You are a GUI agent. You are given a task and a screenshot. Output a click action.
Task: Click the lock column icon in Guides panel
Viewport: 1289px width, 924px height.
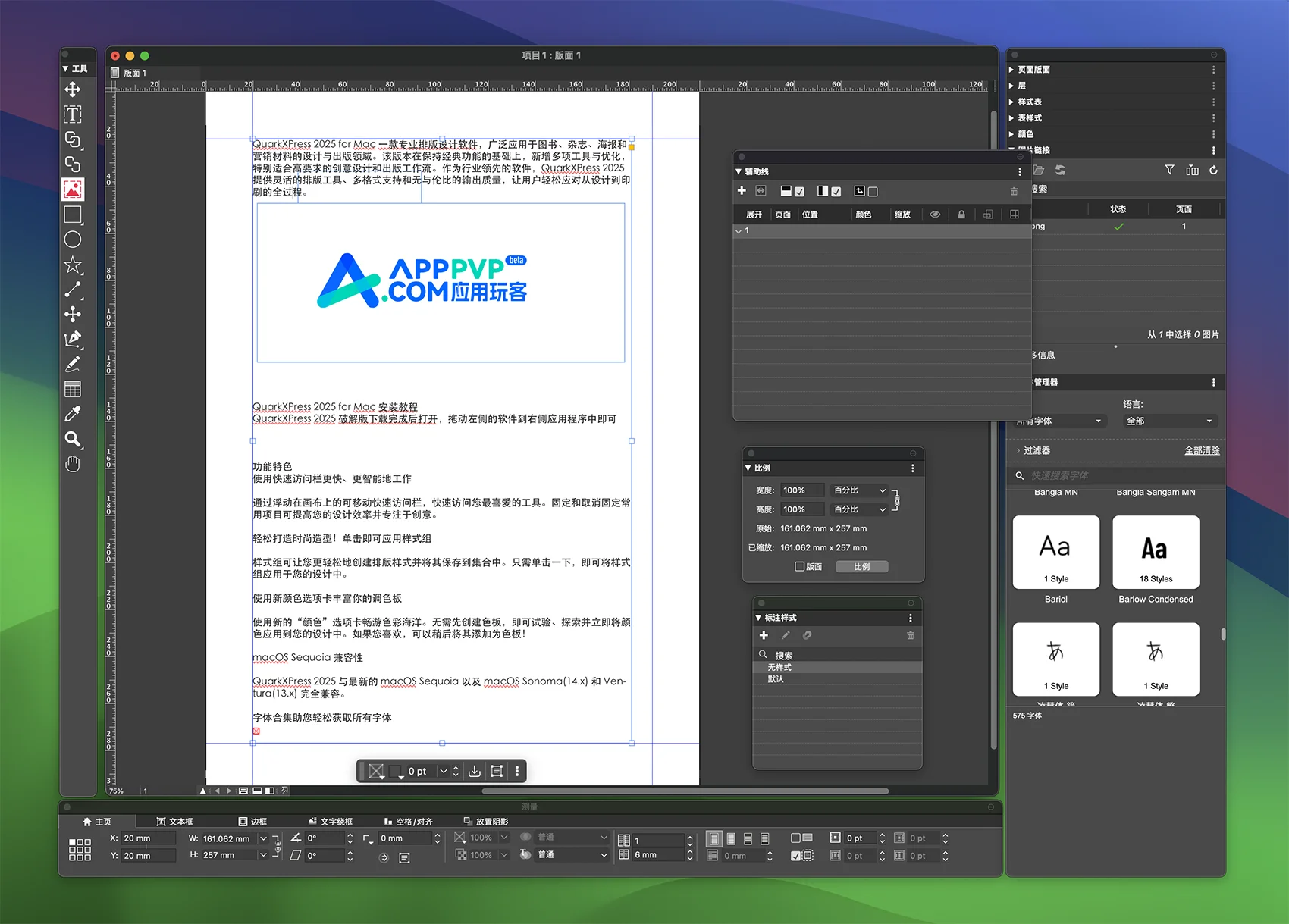click(x=961, y=215)
